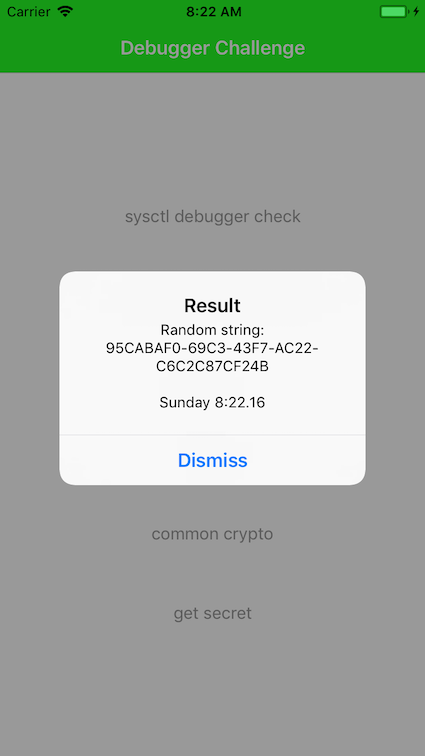
Task: Click the charging bolt icon
Action: click(416, 11)
